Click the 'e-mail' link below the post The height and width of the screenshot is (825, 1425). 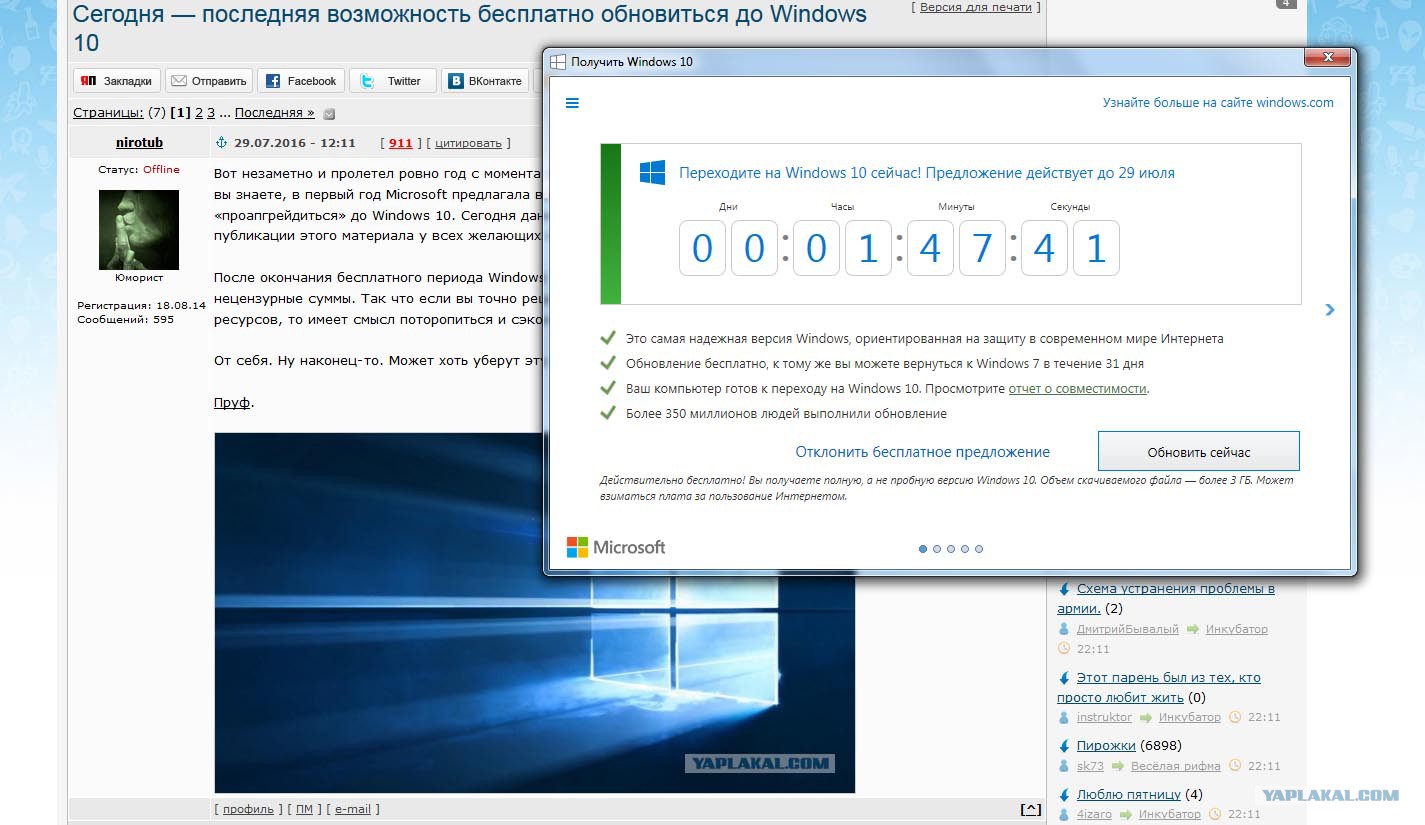click(353, 809)
